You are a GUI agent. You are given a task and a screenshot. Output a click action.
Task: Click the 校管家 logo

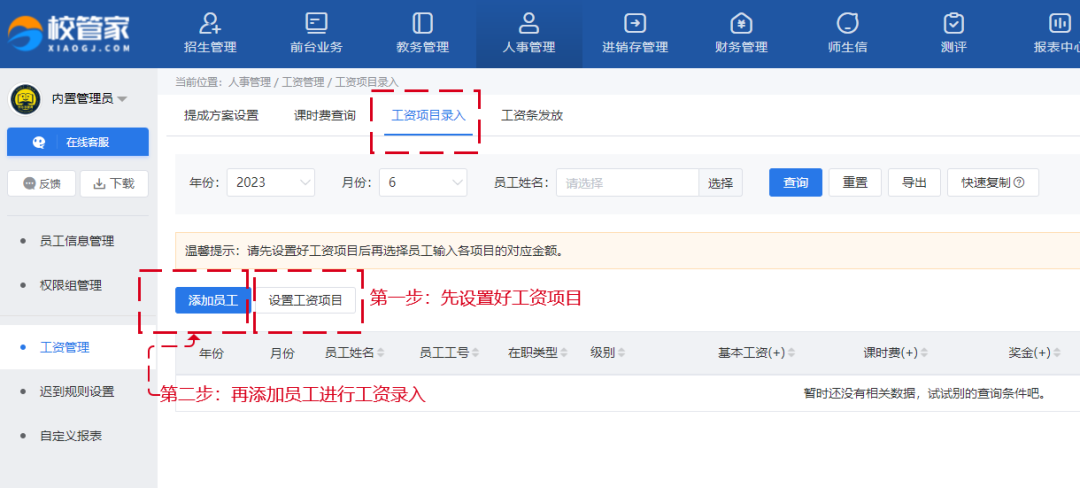(x=70, y=30)
